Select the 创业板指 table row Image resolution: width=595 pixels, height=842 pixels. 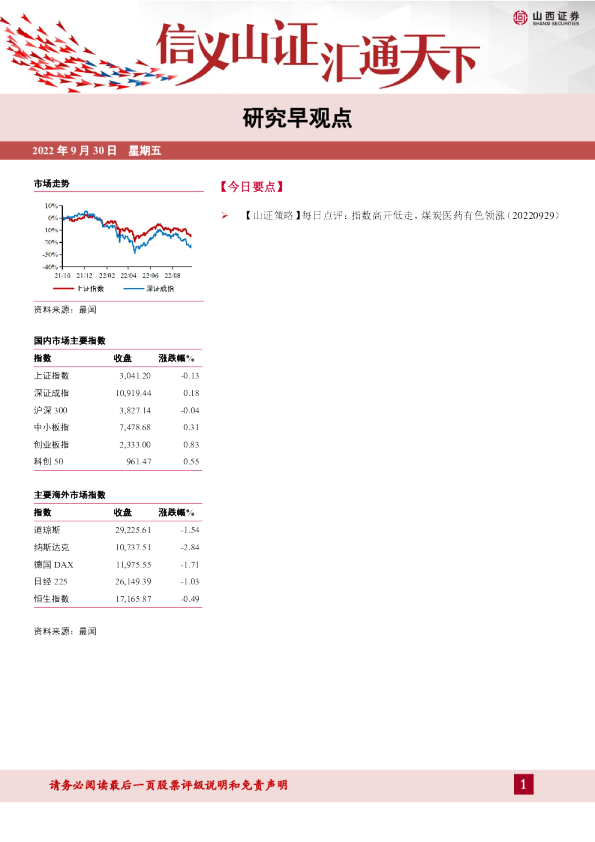tap(117, 445)
